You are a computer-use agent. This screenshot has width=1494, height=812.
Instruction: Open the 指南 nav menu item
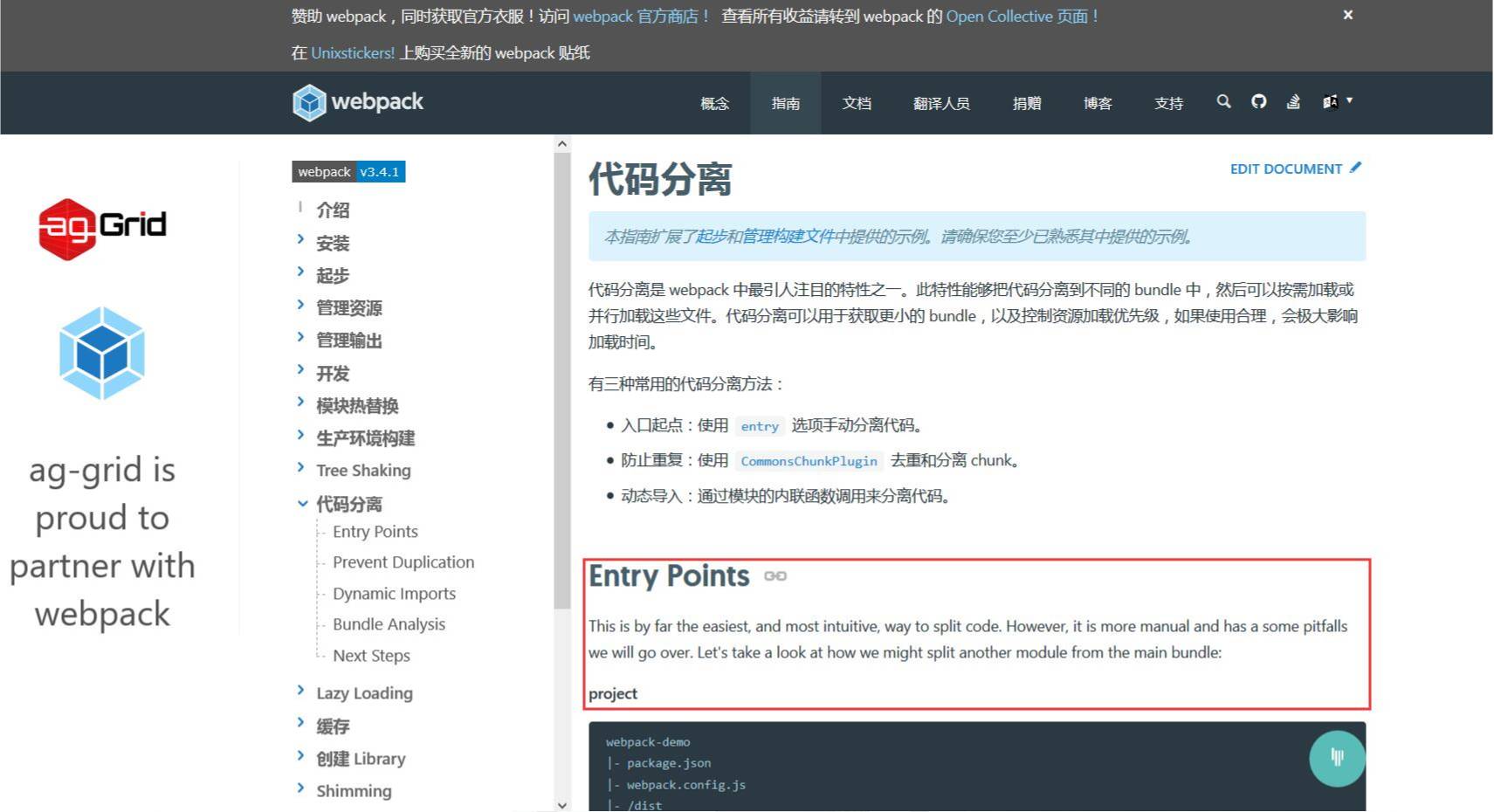click(x=786, y=103)
